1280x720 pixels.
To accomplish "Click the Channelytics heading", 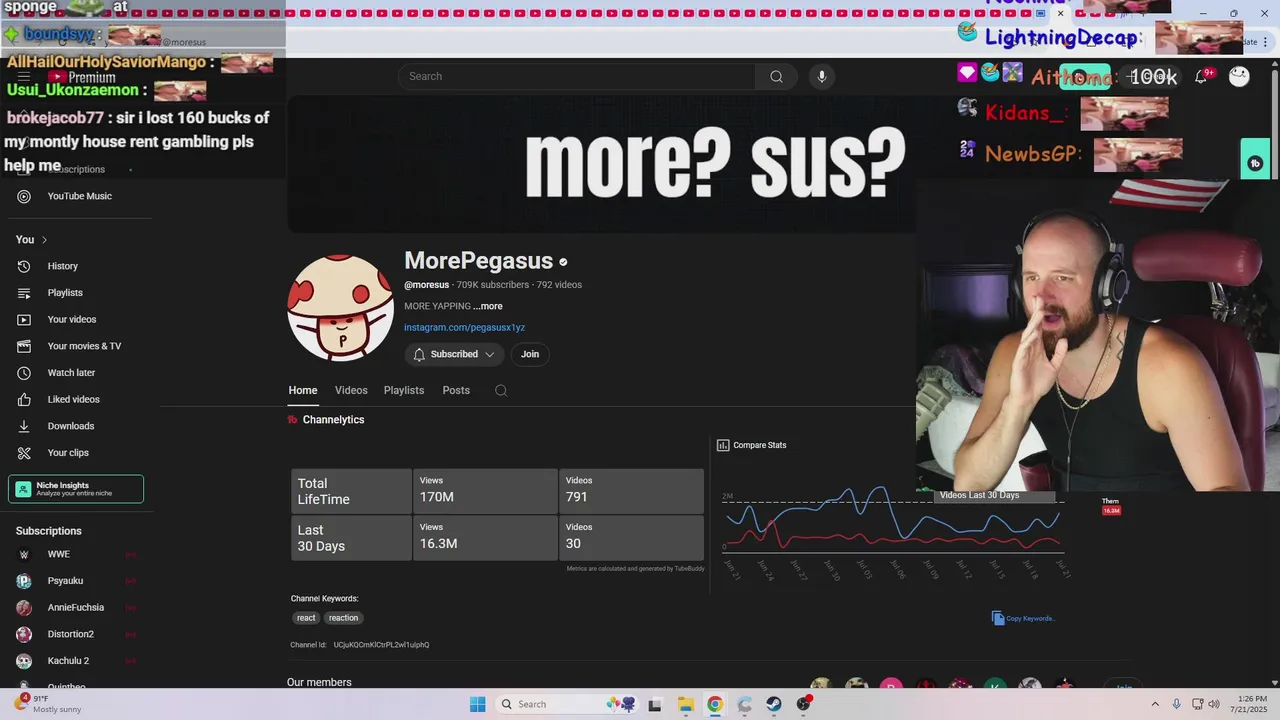I will (x=333, y=420).
